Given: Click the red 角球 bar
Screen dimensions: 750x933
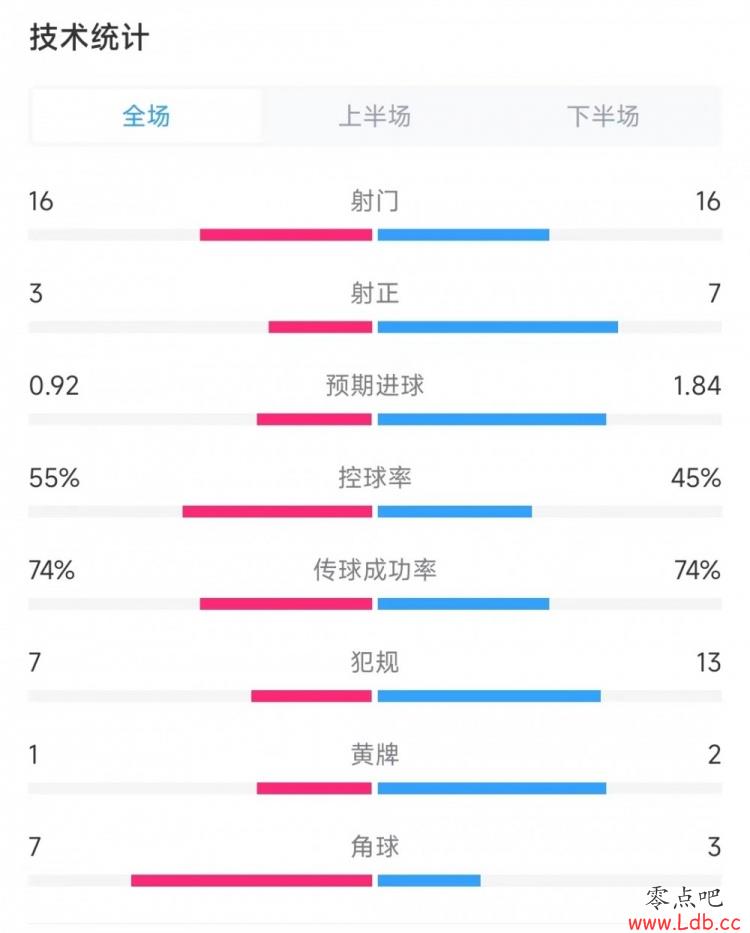Looking at the screenshot, I should pyautogui.click(x=251, y=881).
